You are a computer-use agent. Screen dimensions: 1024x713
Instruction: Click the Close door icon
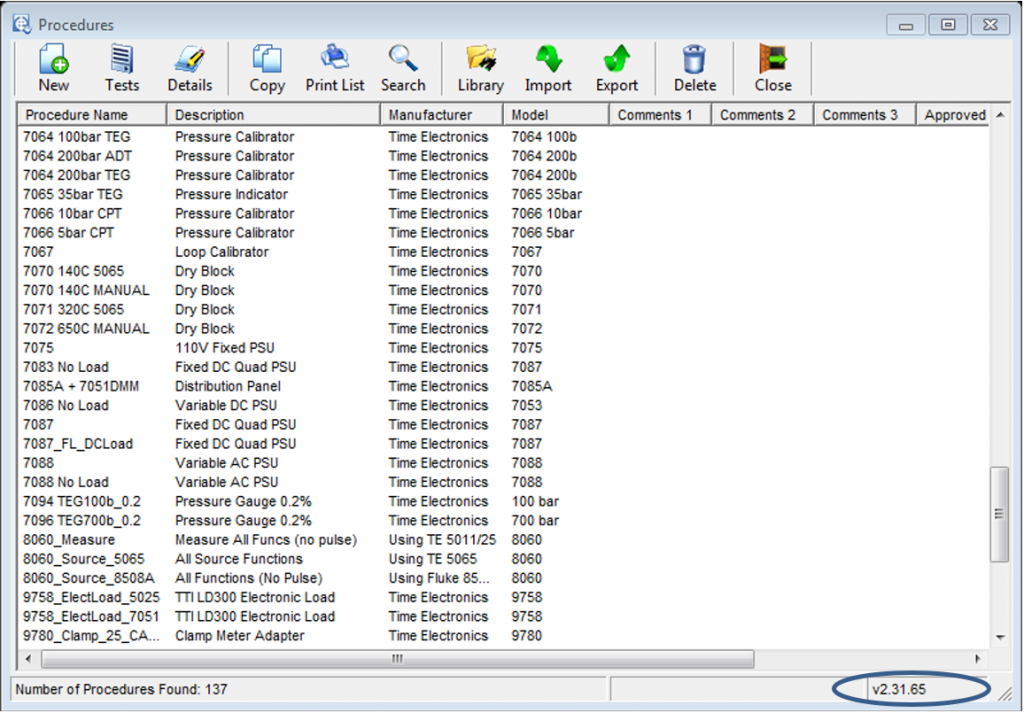tap(773, 60)
